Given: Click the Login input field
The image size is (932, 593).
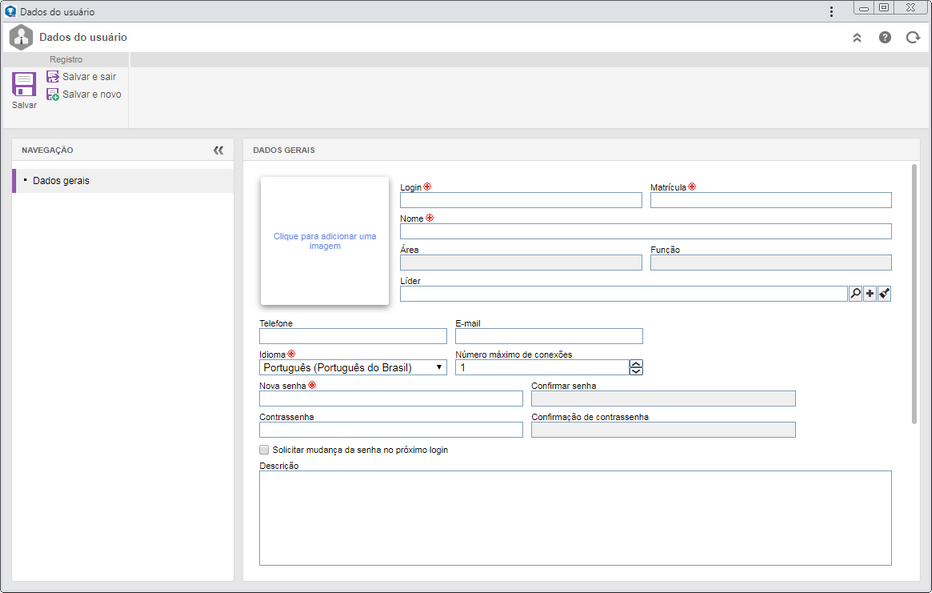Looking at the screenshot, I should point(521,200).
